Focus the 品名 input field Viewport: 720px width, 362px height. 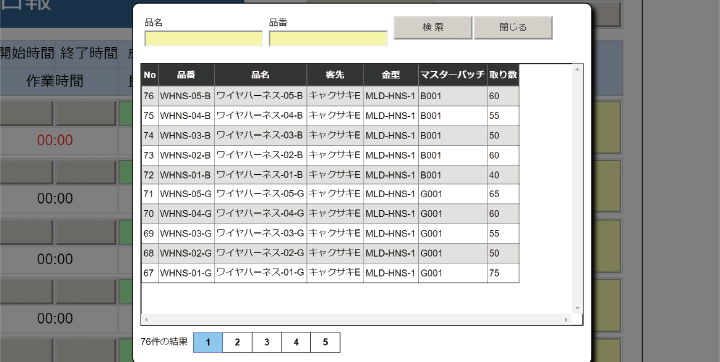coord(204,39)
